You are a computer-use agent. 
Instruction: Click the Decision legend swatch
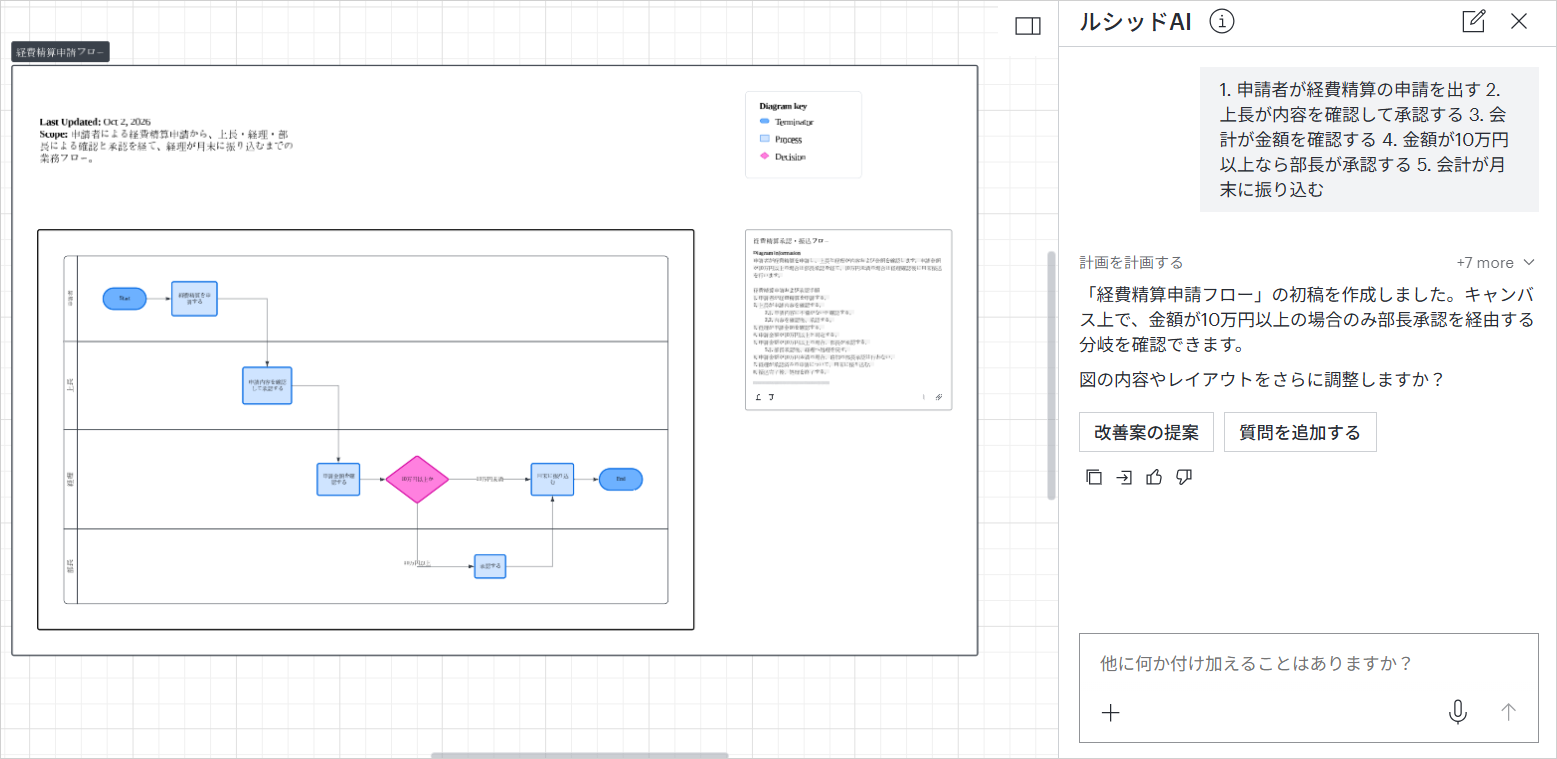[765, 157]
